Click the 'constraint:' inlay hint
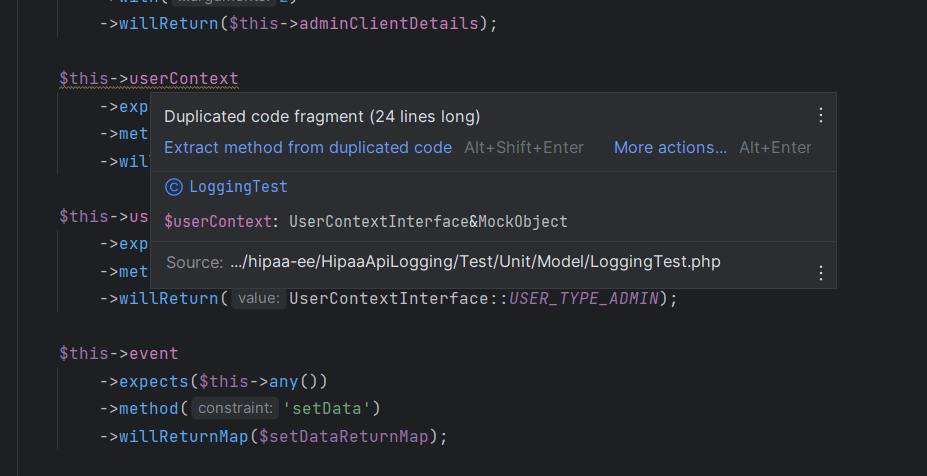Image resolution: width=927 pixels, height=476 pixels. pyautogui.click(x=235, y=408)
